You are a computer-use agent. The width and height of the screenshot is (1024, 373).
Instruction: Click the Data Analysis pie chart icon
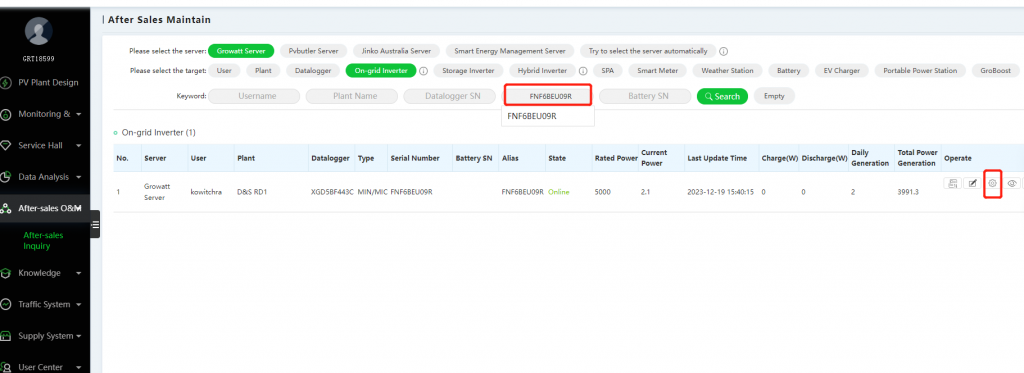pyautogui.click(x=6, y=177)
